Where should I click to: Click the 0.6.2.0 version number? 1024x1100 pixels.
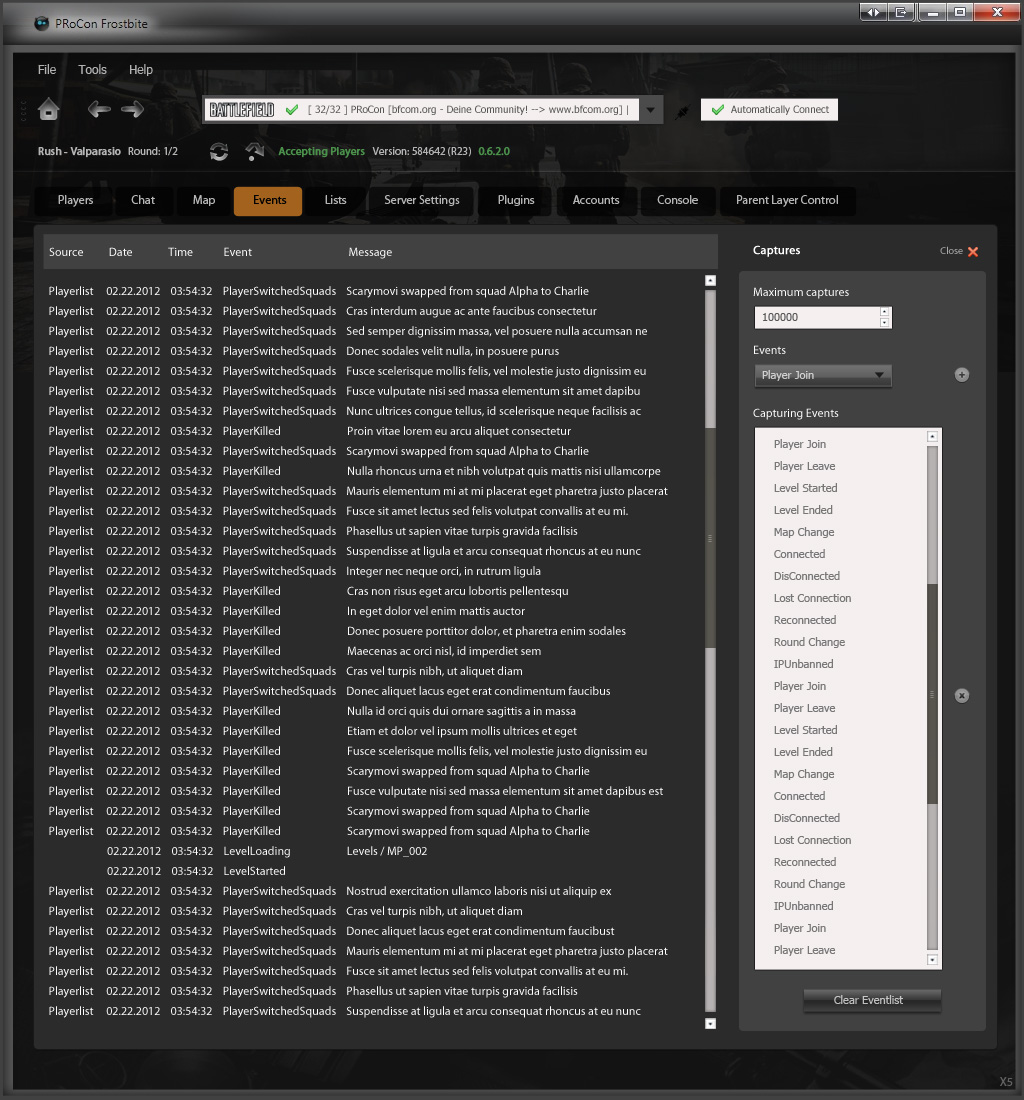tap(494, 152)
